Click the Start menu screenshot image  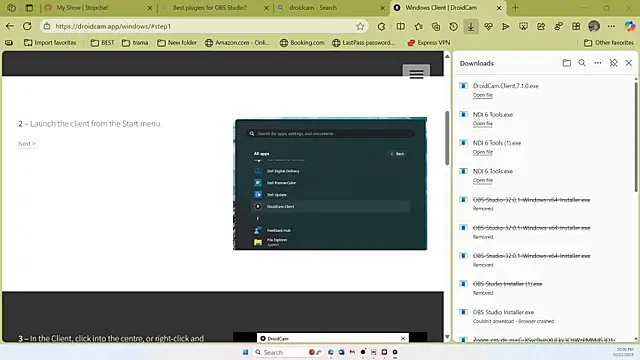tap(330, 184)
